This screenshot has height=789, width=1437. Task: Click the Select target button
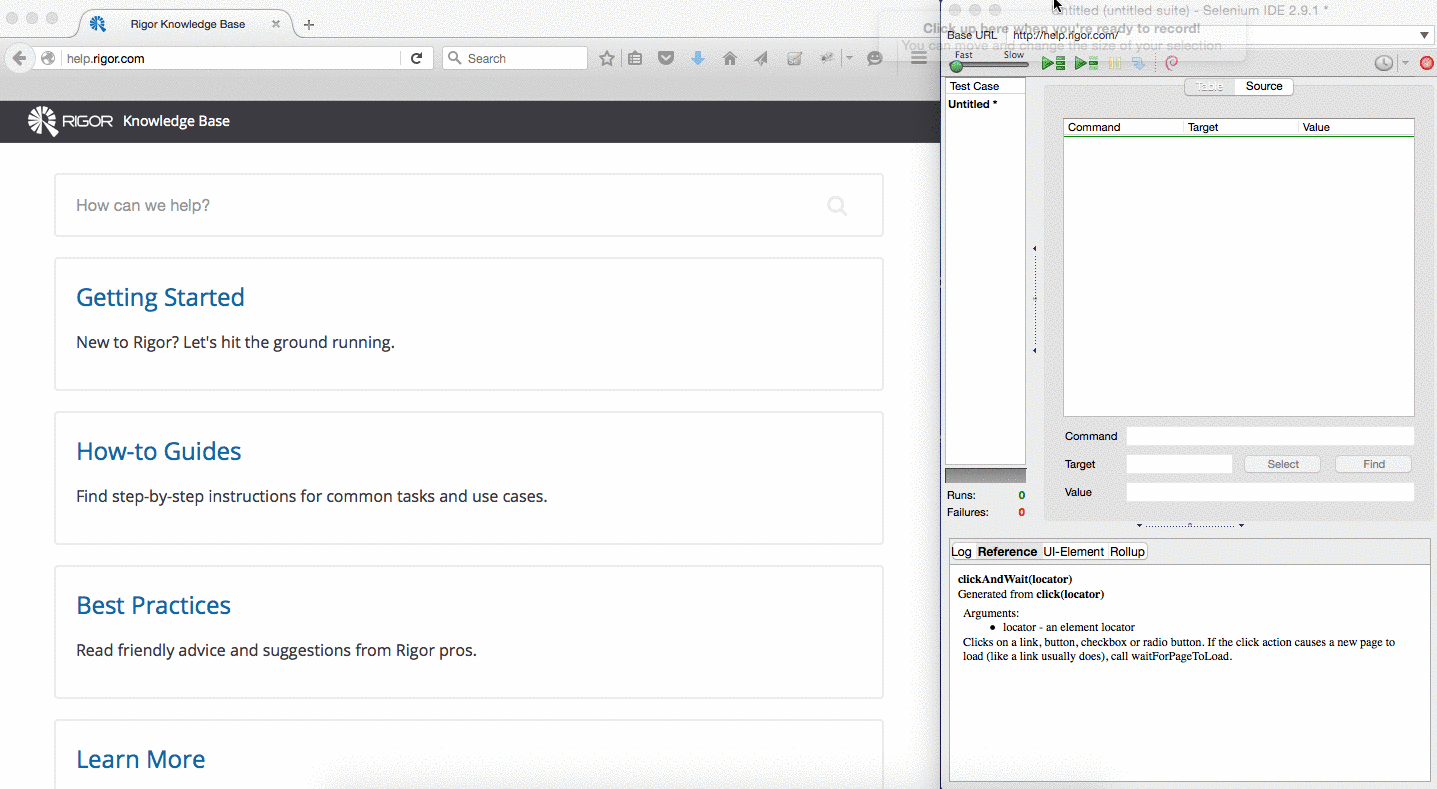pos(1283,464)
